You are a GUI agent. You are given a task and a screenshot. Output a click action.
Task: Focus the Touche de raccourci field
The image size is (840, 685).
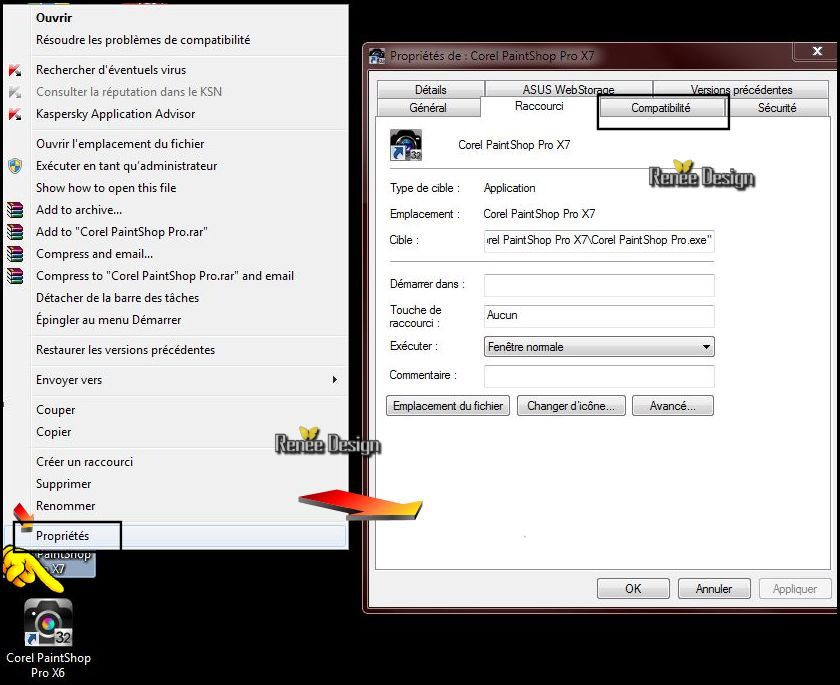(x=599, y=316)
